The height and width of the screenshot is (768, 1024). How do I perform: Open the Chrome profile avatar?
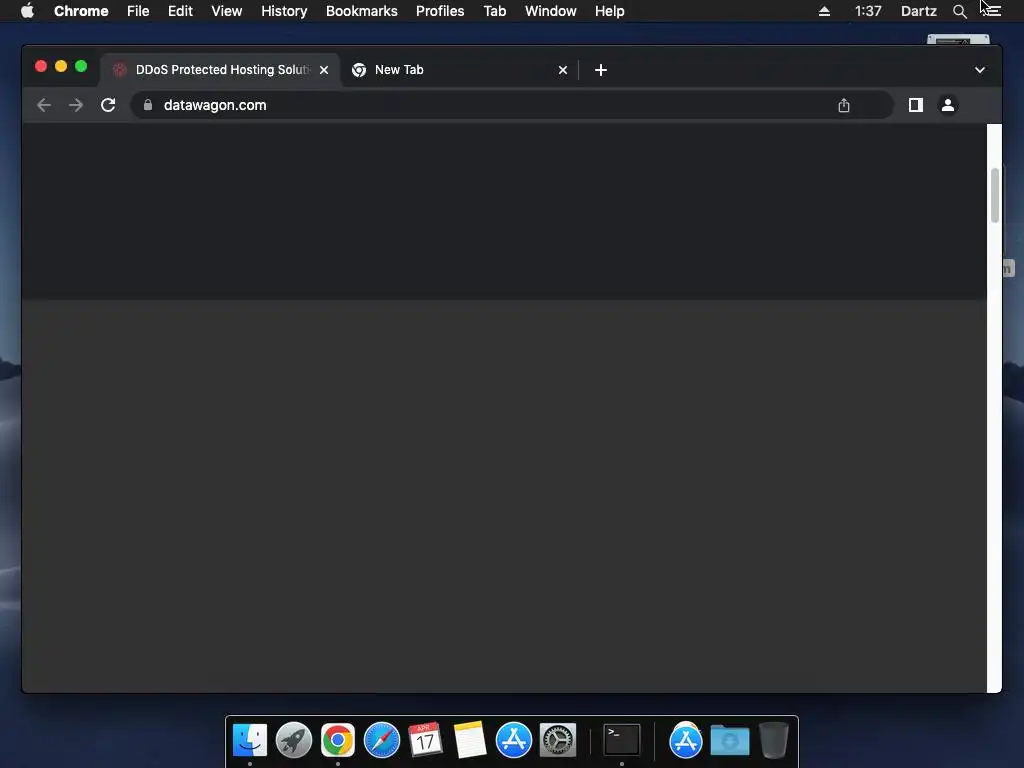coord(948,105)
